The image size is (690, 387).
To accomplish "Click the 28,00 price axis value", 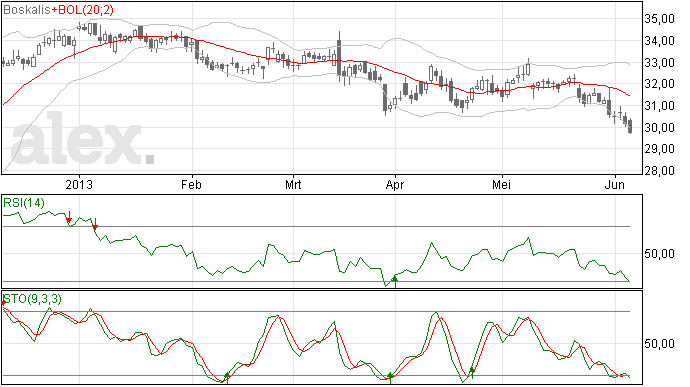I will tap(659, 171).
